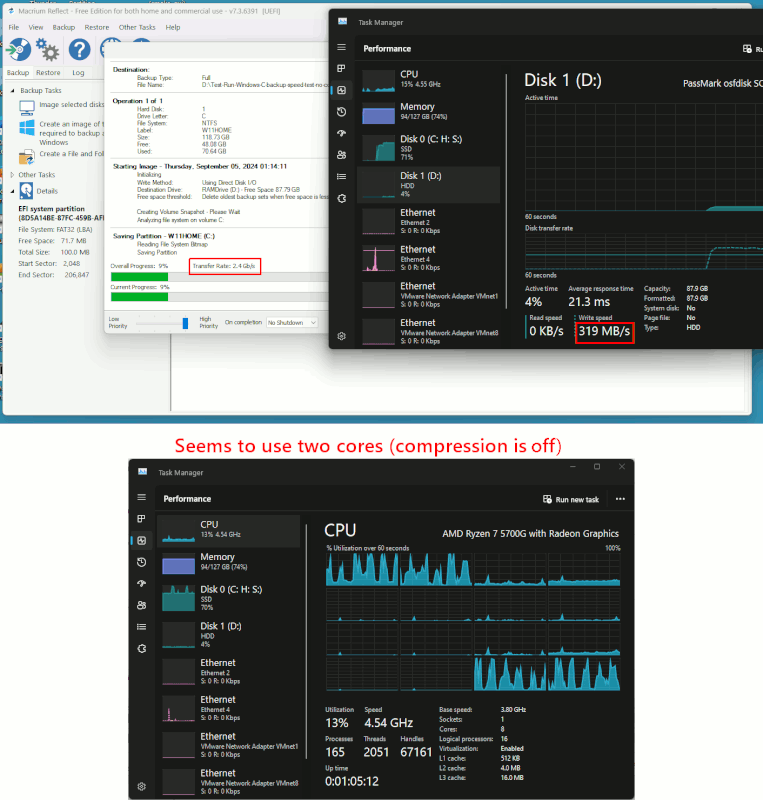Open Startup apps icon in bottom Task Manager
The image size is (763, 800).
141,584
